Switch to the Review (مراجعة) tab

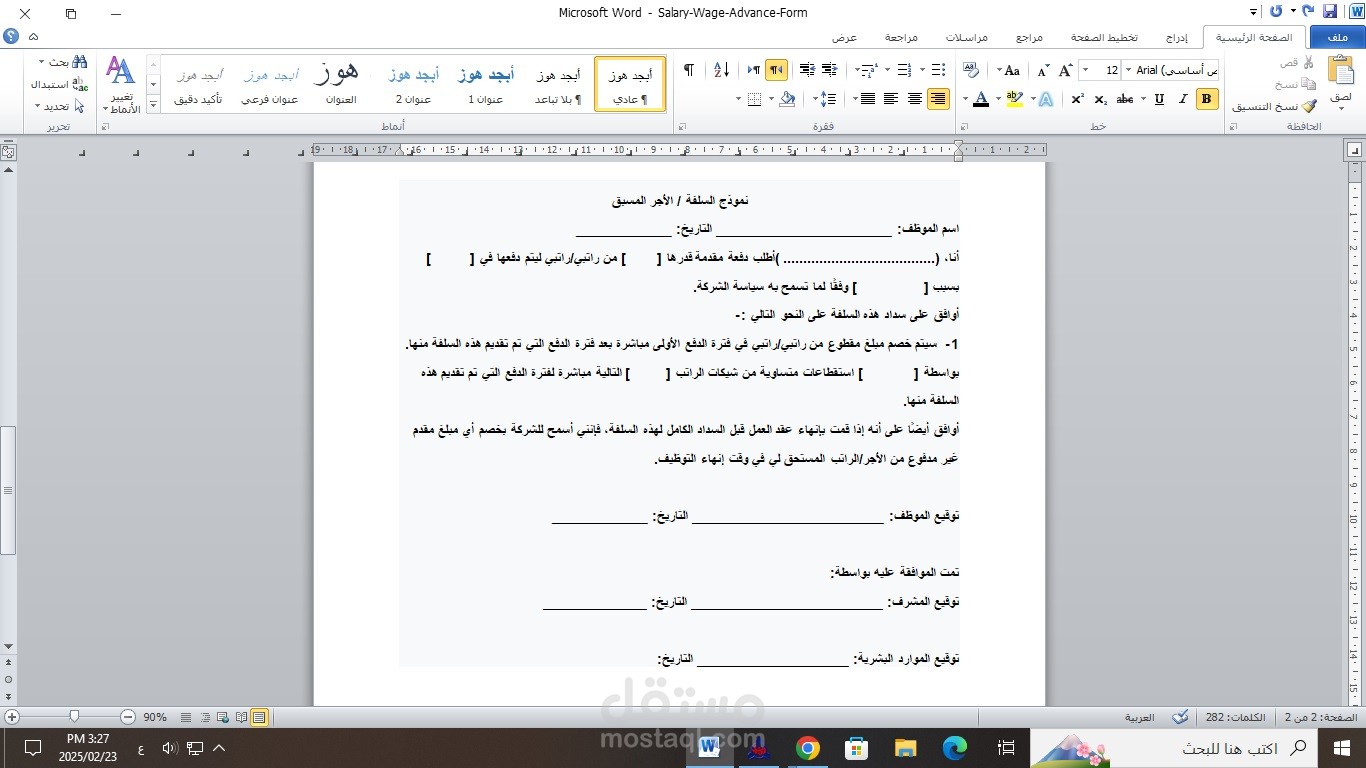(901, 37)
